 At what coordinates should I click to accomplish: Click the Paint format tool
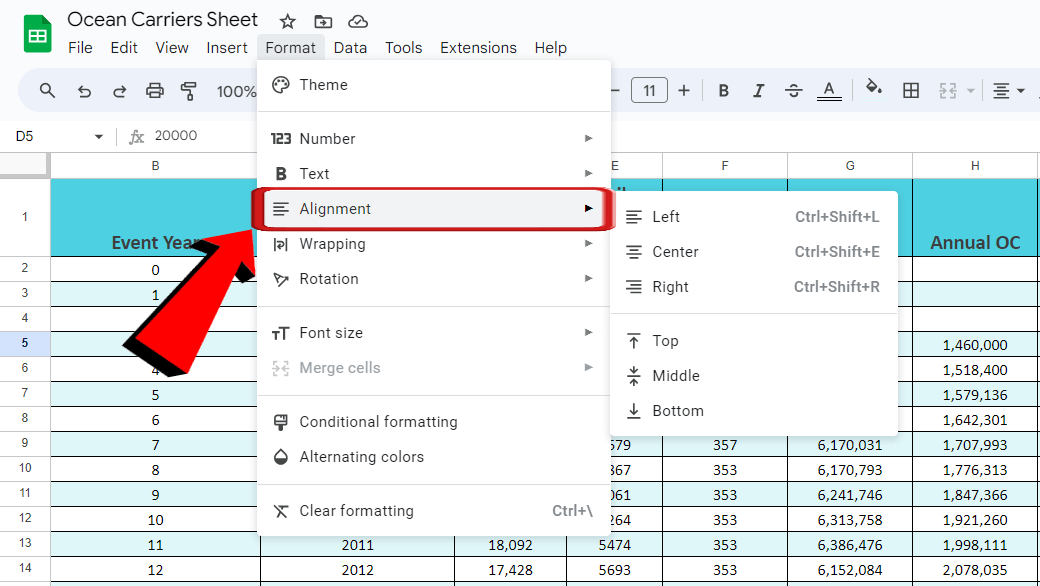(x=189, y=90)
